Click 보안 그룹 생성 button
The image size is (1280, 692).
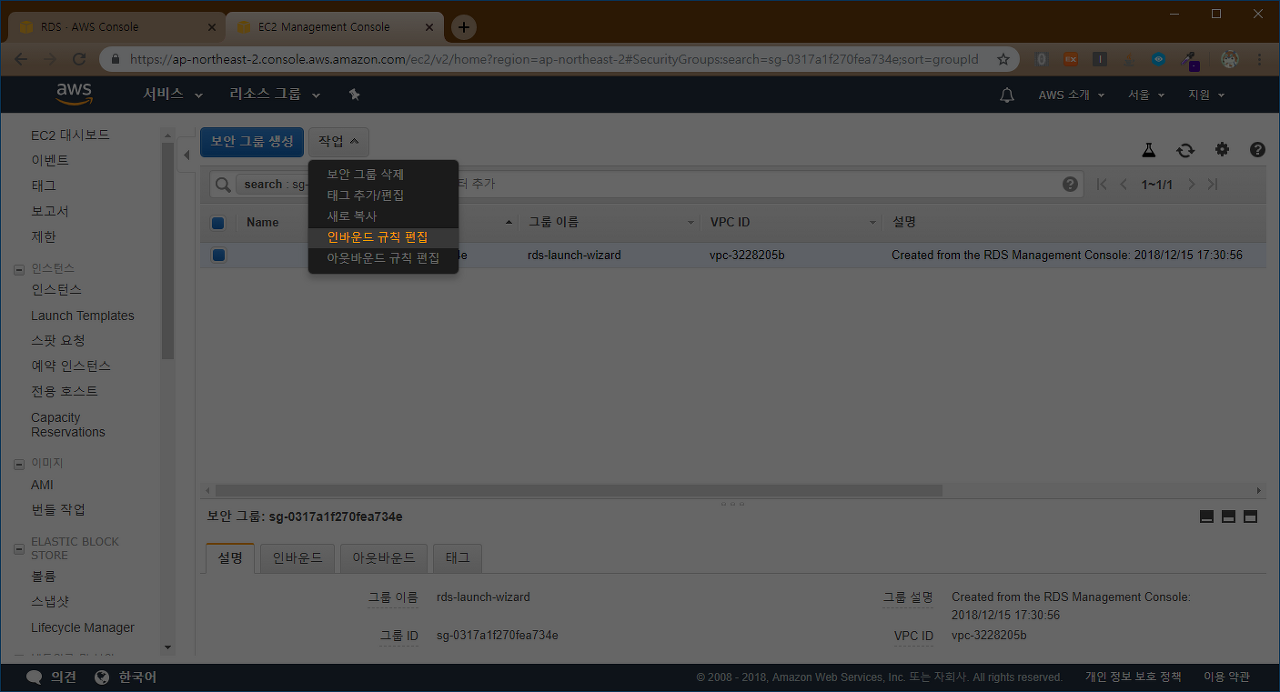click(x=252, y=142)
